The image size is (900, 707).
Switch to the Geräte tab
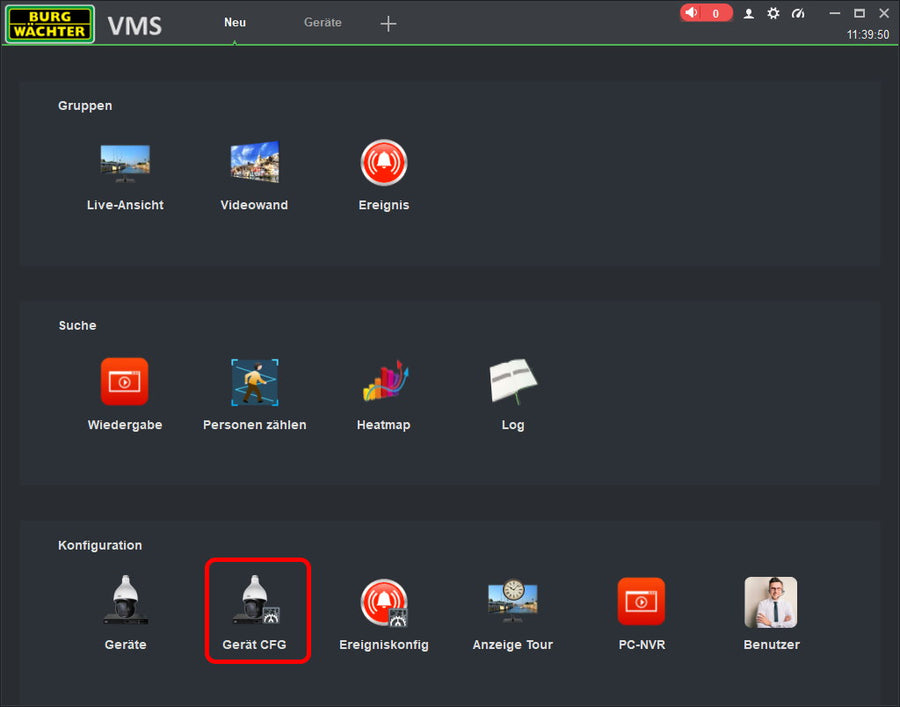pos(322,23)
